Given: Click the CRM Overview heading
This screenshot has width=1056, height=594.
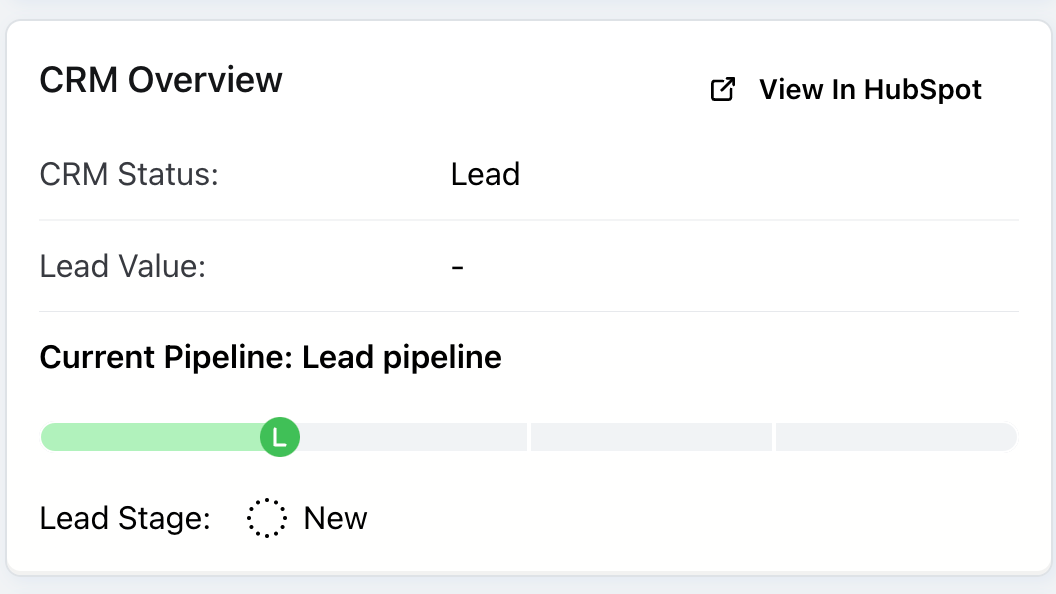Looking at the screenshot, I should pos(161,80).
